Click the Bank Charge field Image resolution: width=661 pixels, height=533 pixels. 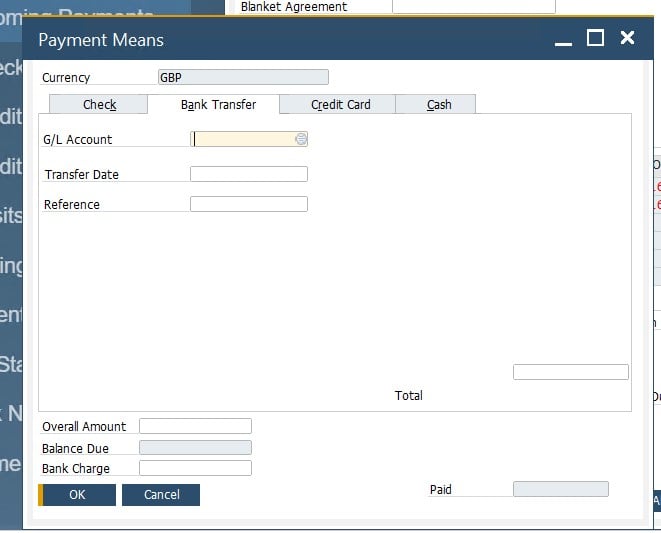click(195, 468)
